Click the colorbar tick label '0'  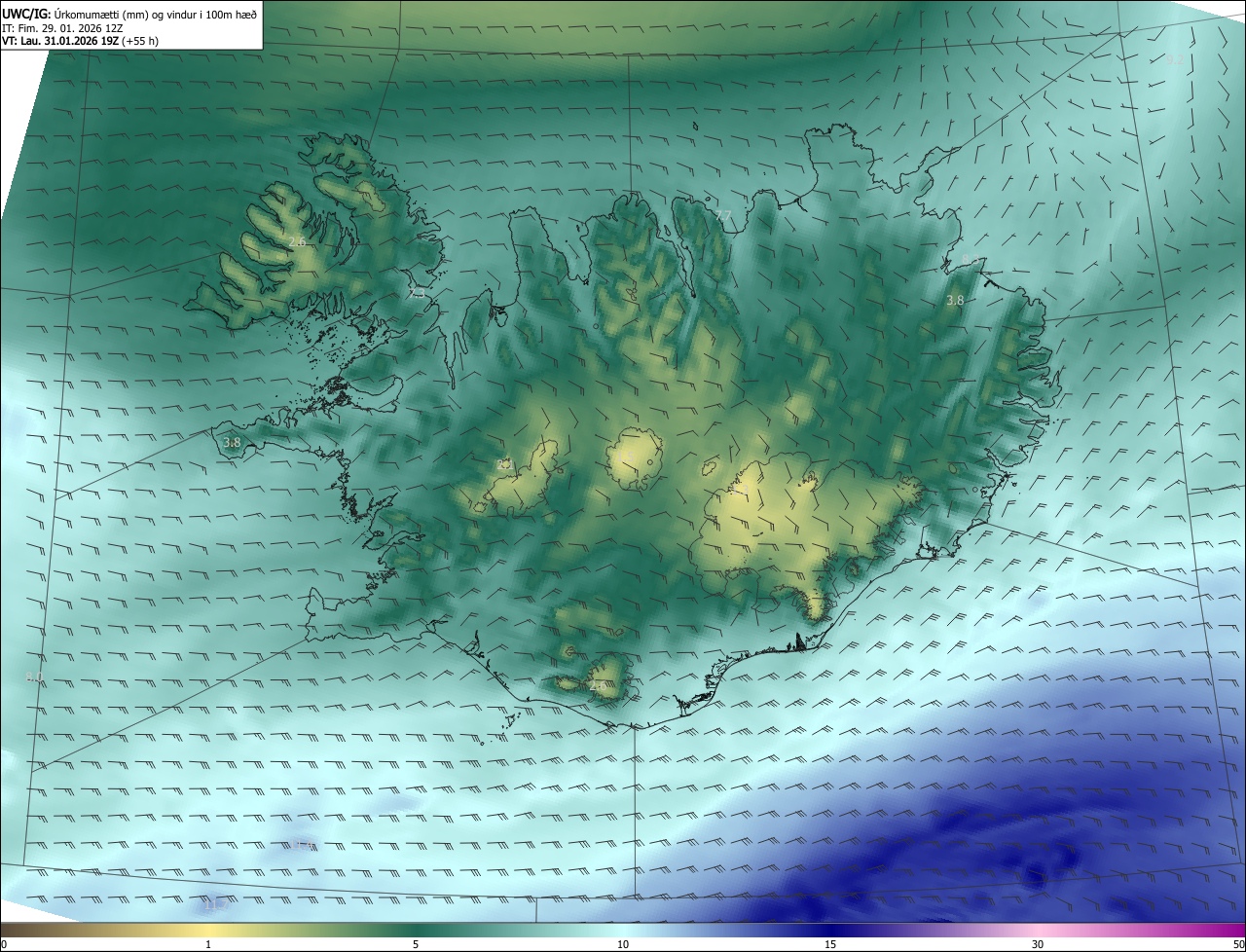click(4, 944)
